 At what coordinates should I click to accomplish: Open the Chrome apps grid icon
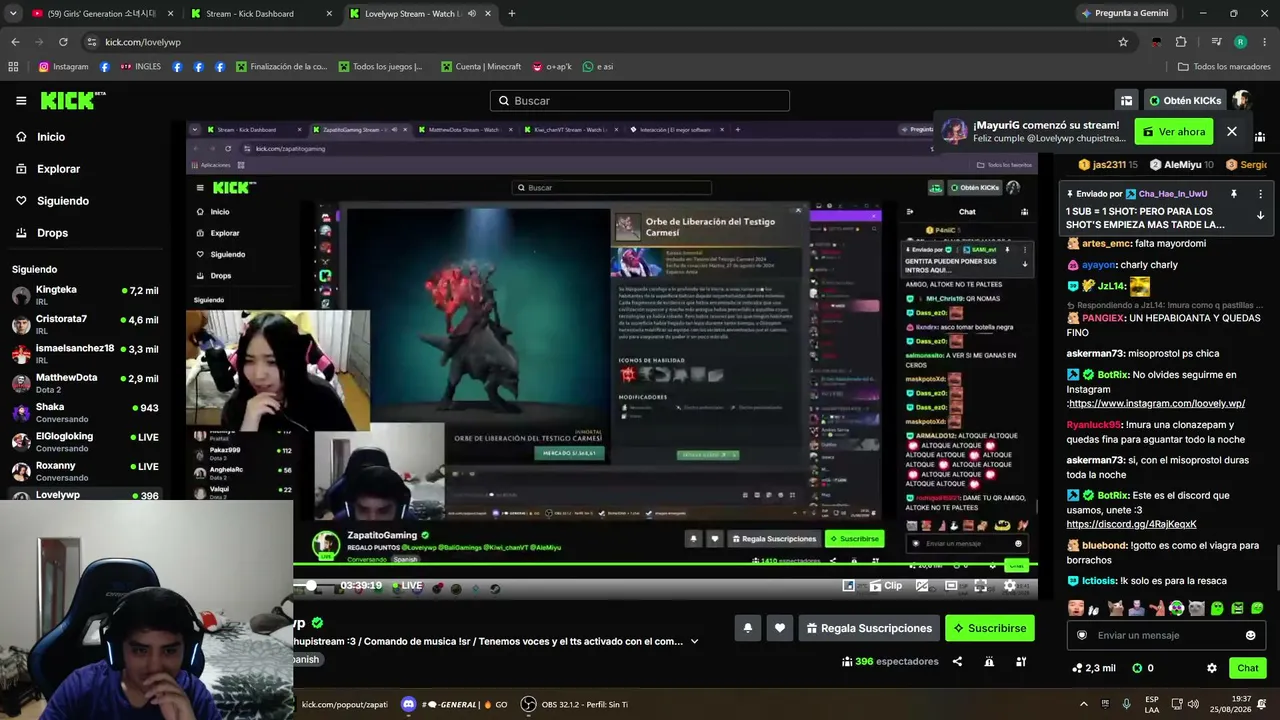(x=13, y=67)
